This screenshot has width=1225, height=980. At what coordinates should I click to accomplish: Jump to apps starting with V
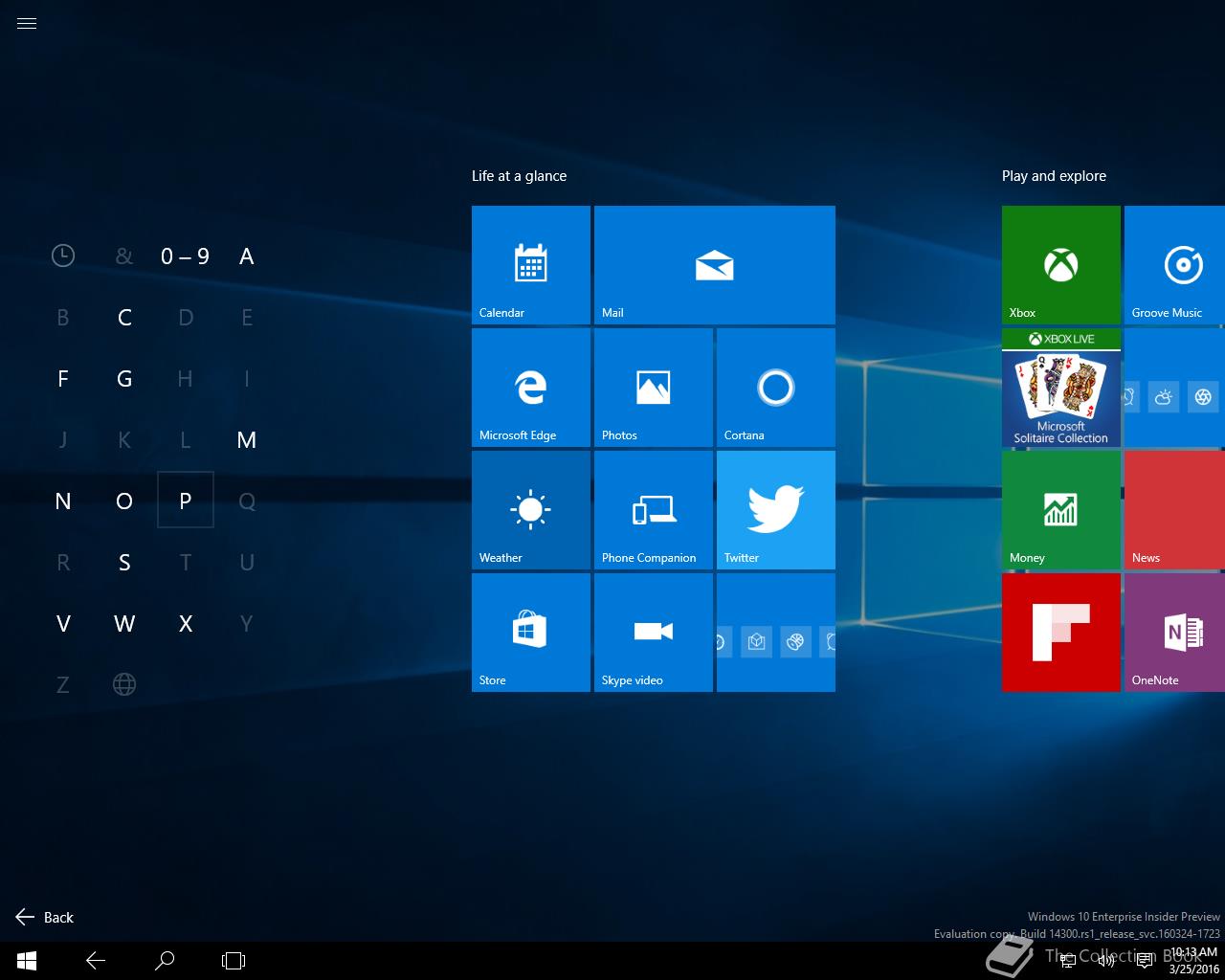tap(63, 623)
